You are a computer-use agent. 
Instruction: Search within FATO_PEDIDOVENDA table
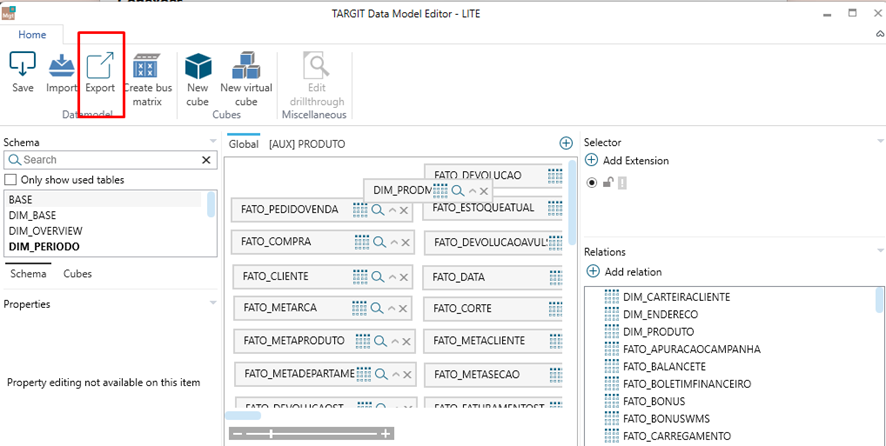click(377, 210)
